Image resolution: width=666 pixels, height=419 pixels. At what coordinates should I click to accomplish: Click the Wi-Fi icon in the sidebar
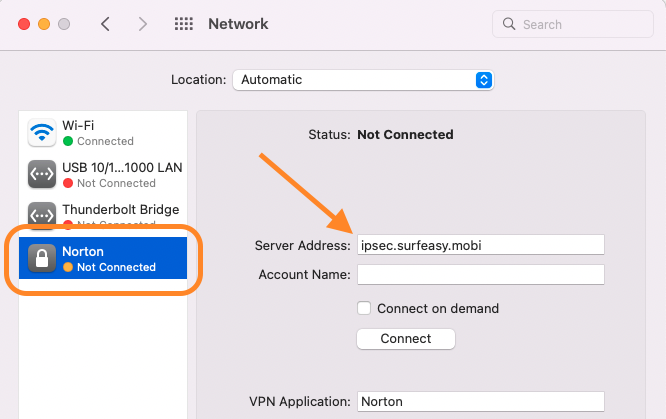(x=42, y=133)
